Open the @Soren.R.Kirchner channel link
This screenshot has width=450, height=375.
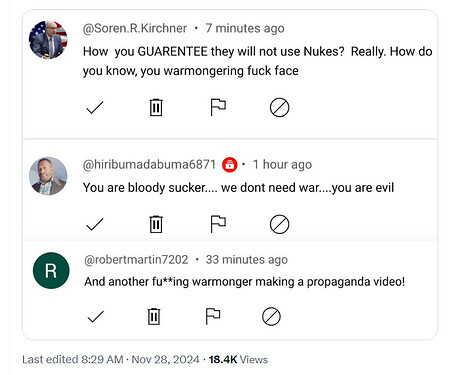[135, 28]
